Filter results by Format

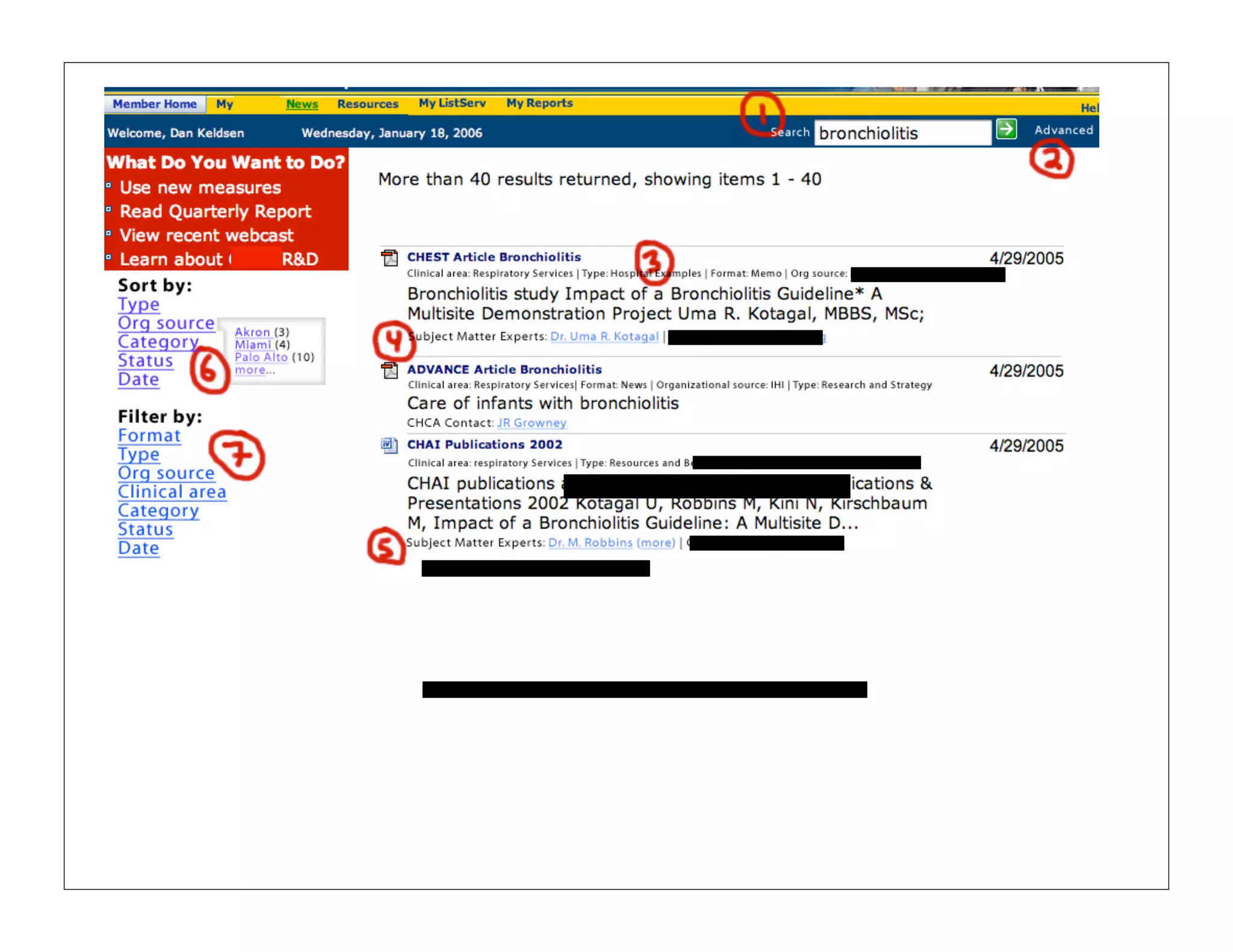[x=149, y=436]
